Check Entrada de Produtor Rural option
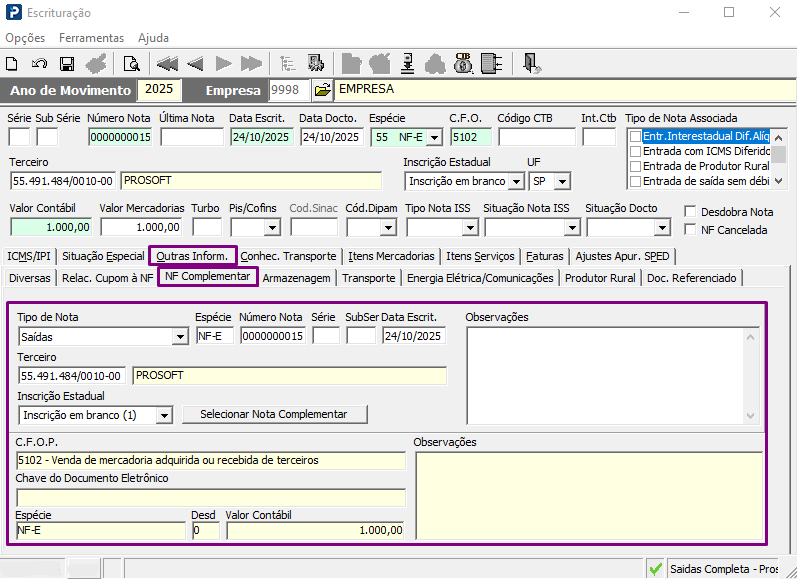 click(x=635, y=166)
